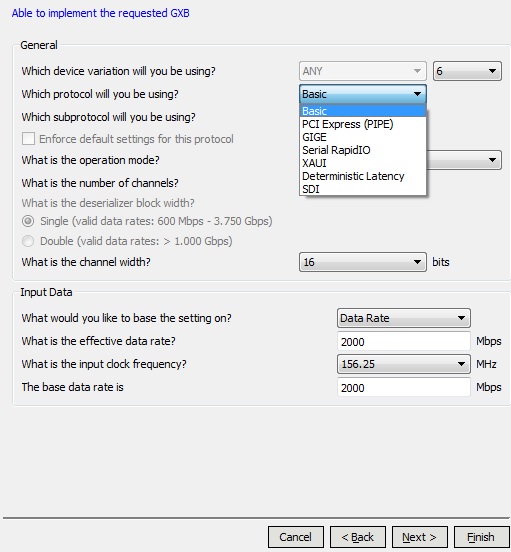Screen dimensions: 511x552
Task: Select highlighted Basic protocol entry
Action: pos(362,111)
